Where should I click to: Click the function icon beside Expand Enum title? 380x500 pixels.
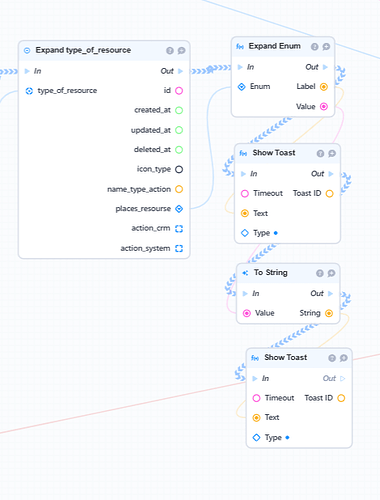[x=240, y=47]
